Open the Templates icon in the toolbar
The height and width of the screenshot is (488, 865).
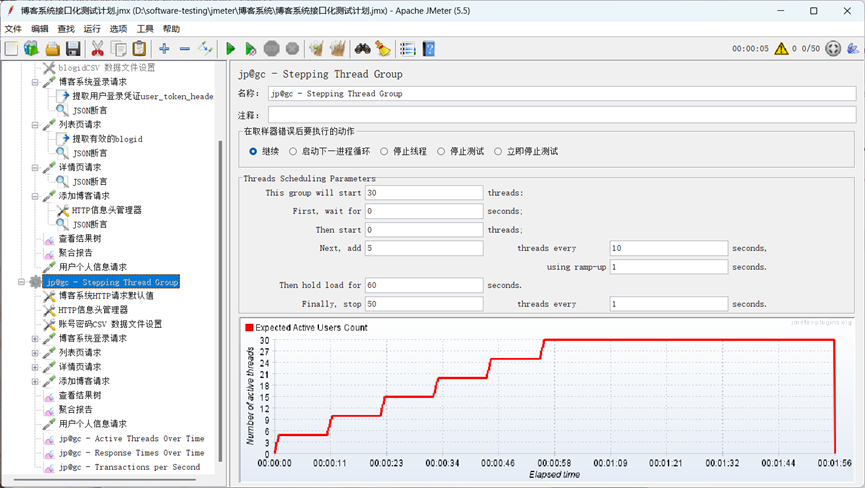pyautogui.click(x=31, y=49)
